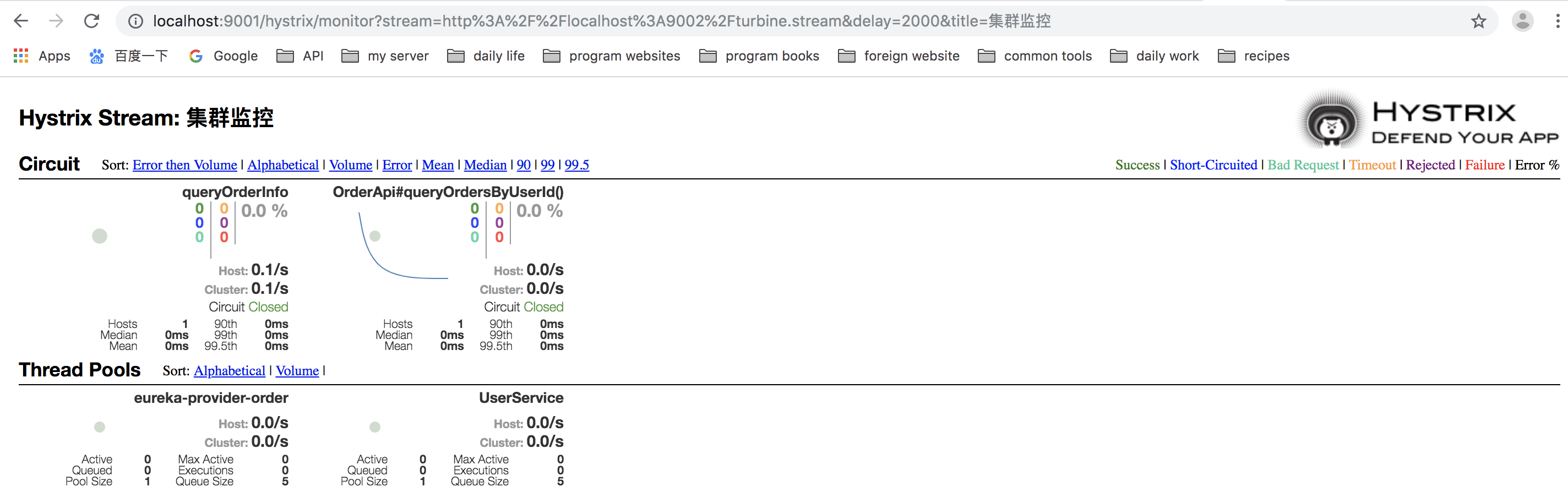Open the daily life bookmarks folder
The height and width of the screenshot is (503, 1568).
486,56
